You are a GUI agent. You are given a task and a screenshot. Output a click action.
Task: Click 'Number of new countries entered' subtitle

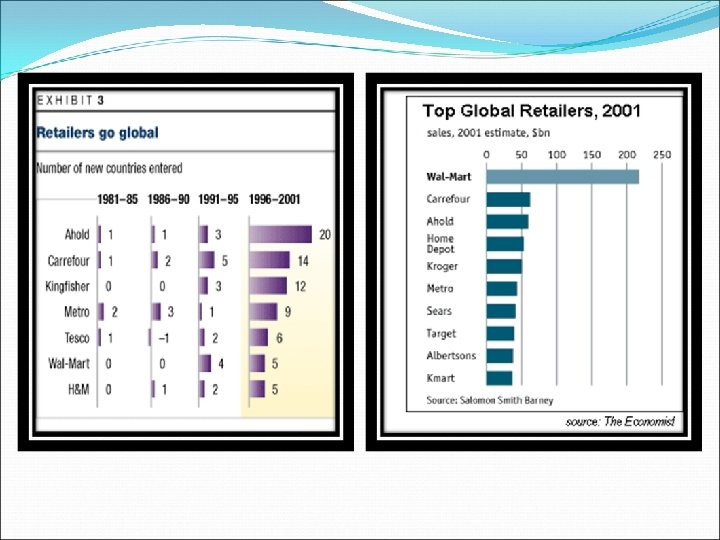[109, 168]
